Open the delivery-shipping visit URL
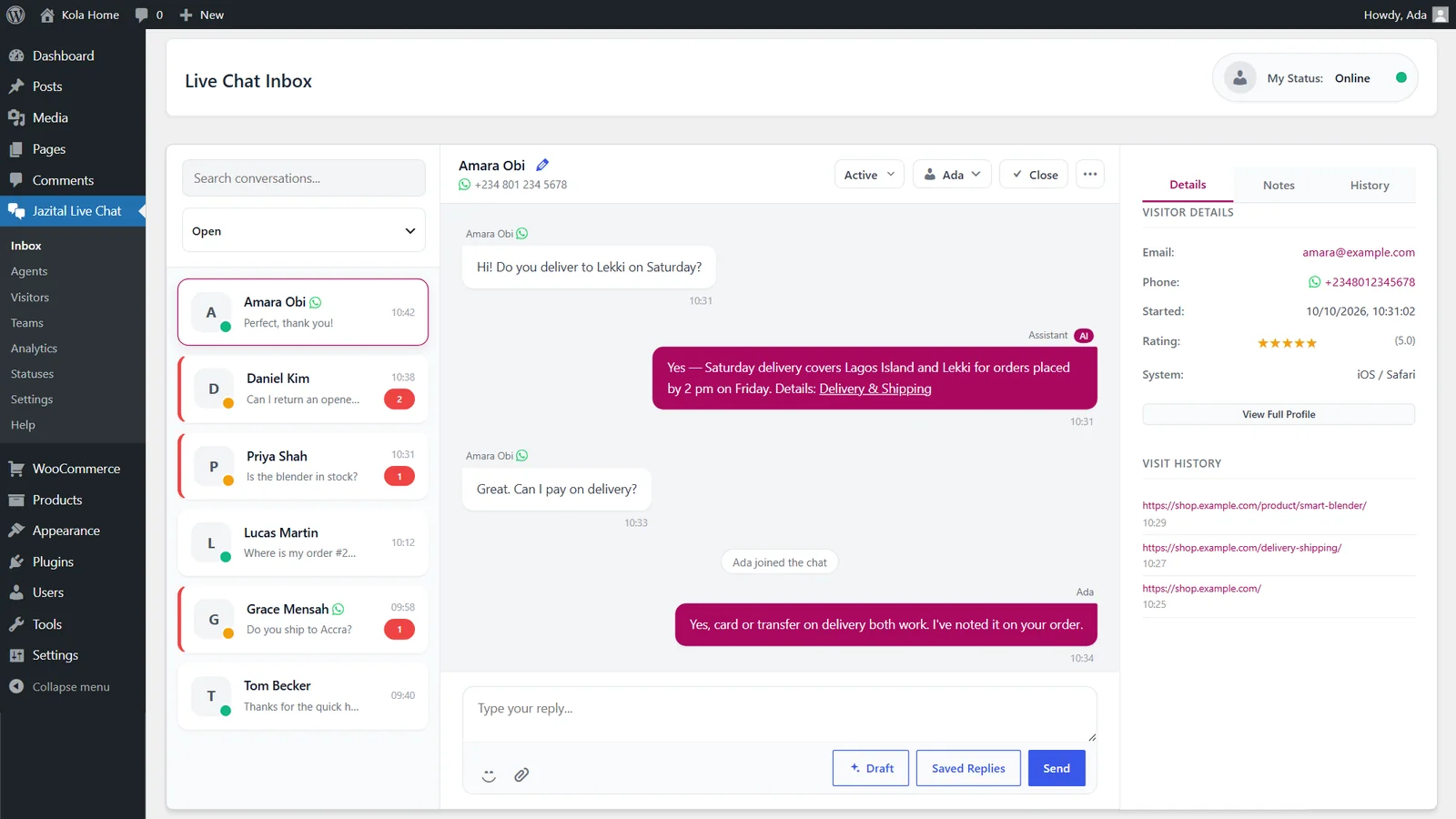This screenshot has height=819, width=1456. pos(1242,548)
